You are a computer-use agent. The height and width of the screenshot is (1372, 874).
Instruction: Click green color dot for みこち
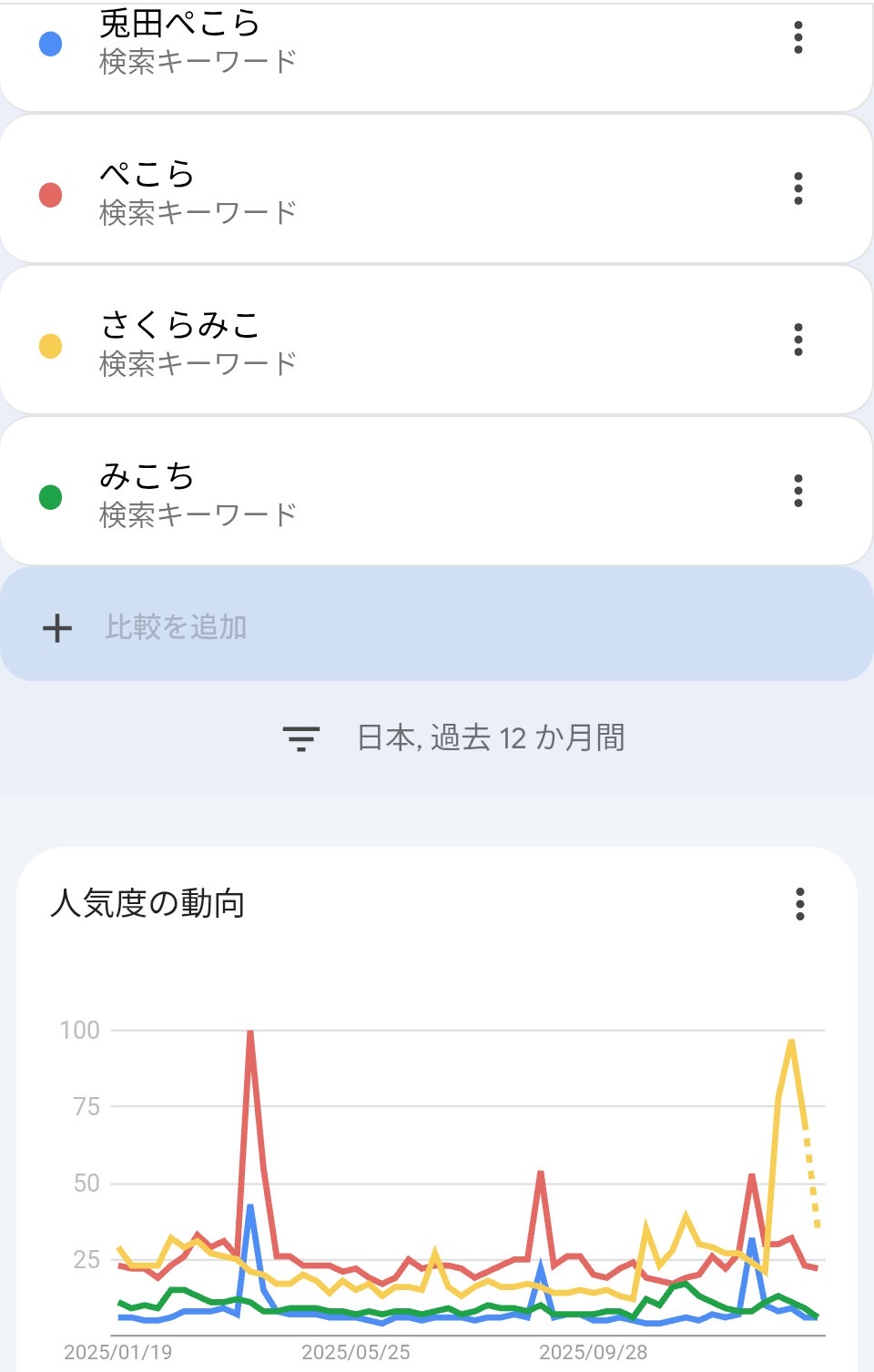pos(51,497)
